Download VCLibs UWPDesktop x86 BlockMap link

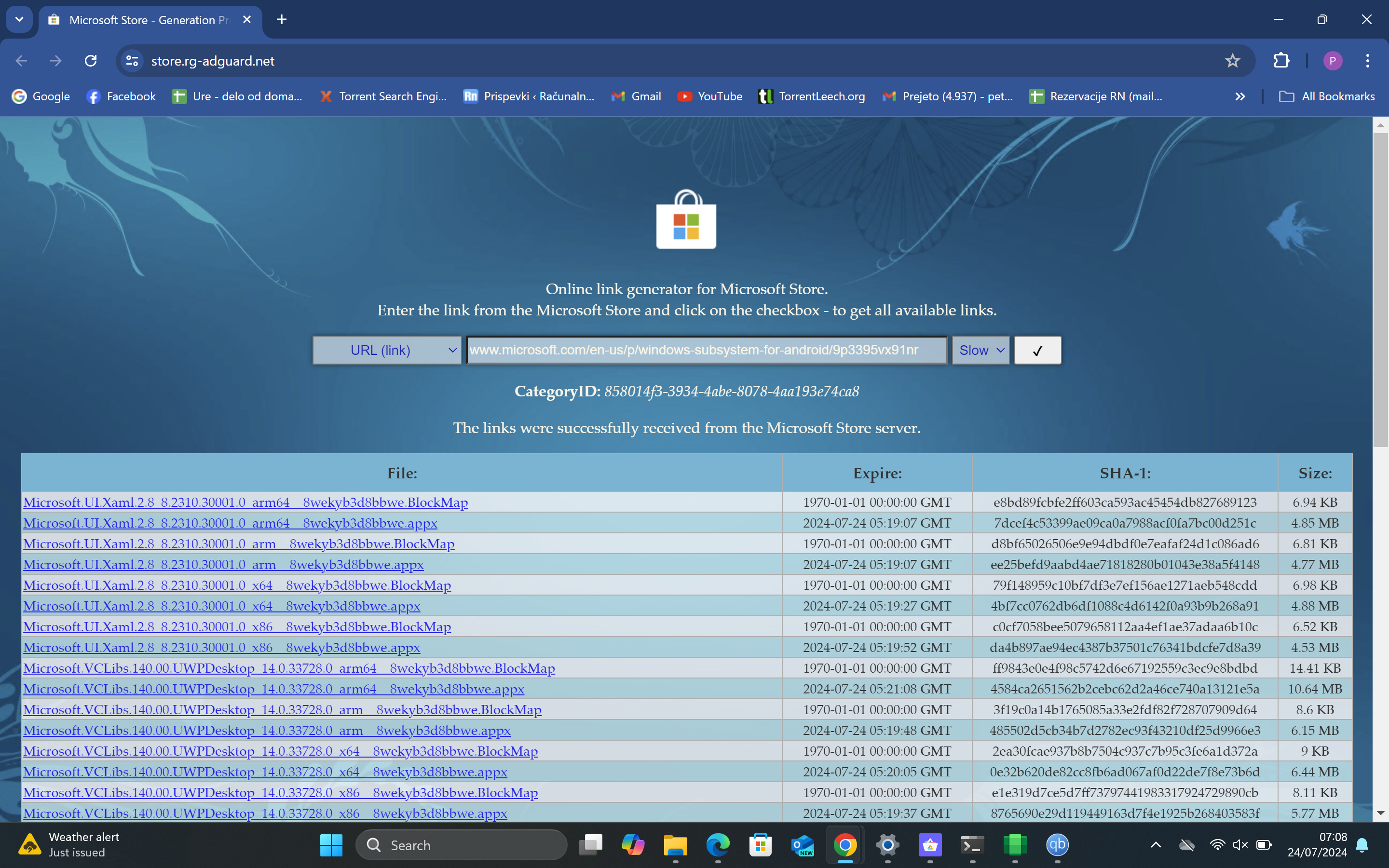[x=281, y=793]
